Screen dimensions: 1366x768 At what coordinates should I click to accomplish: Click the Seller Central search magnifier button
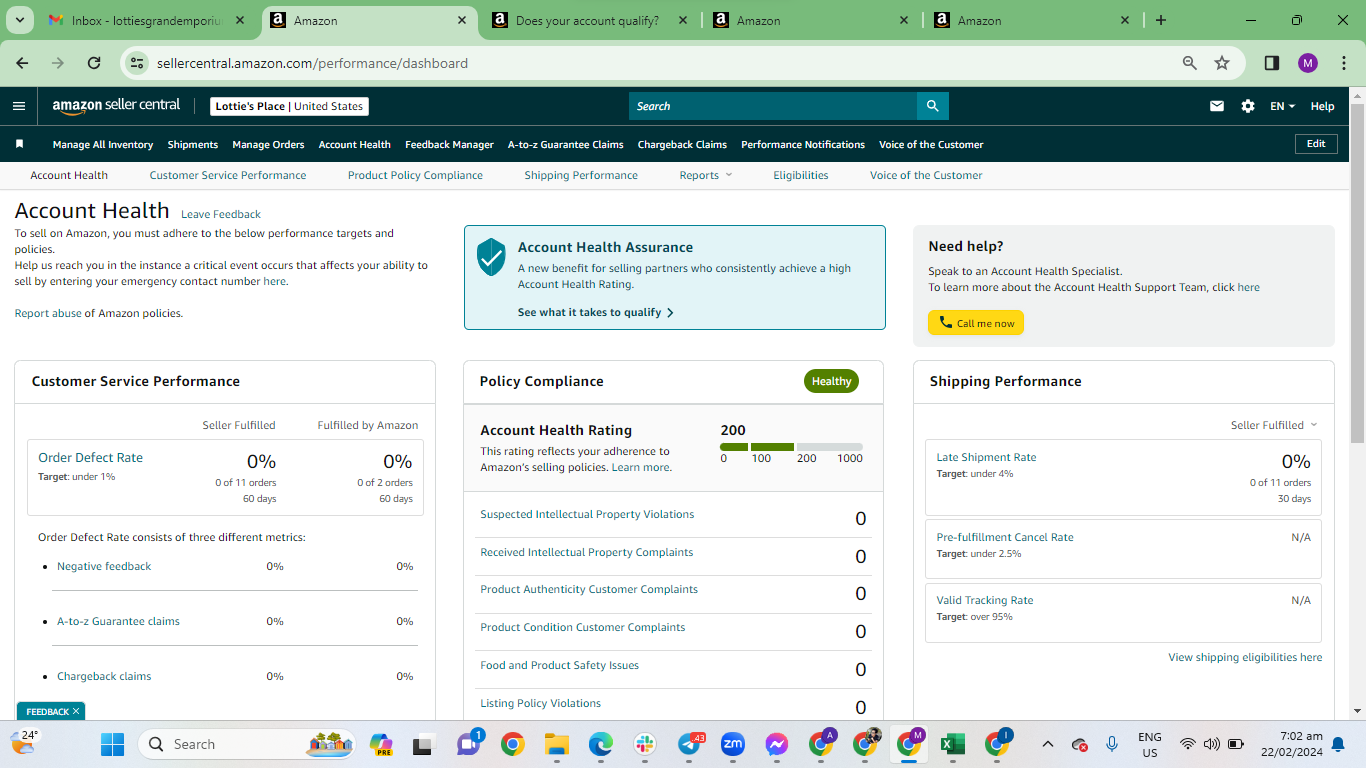[932, 106]
